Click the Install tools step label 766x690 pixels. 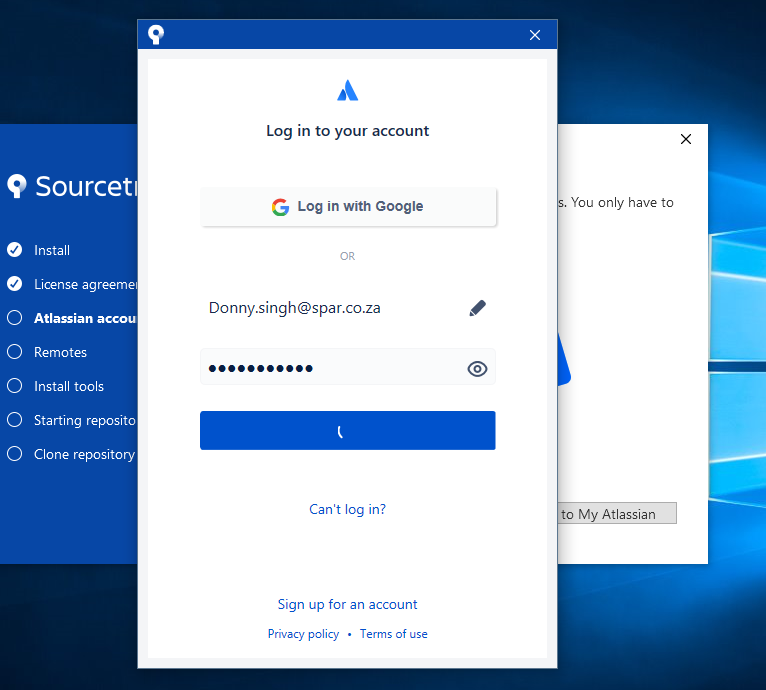[x=69, y=386]
